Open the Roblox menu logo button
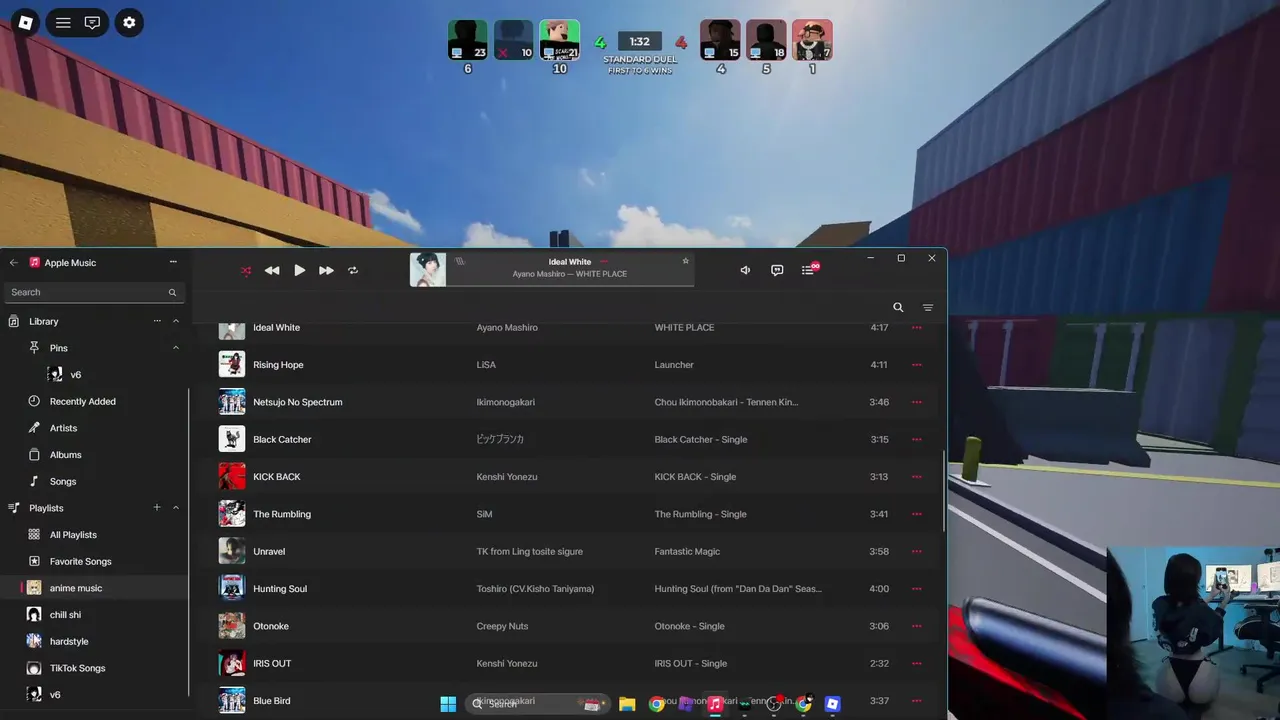Image resolution: width=1280 pixels, height=720 pixels. click(x=26, y=22)
